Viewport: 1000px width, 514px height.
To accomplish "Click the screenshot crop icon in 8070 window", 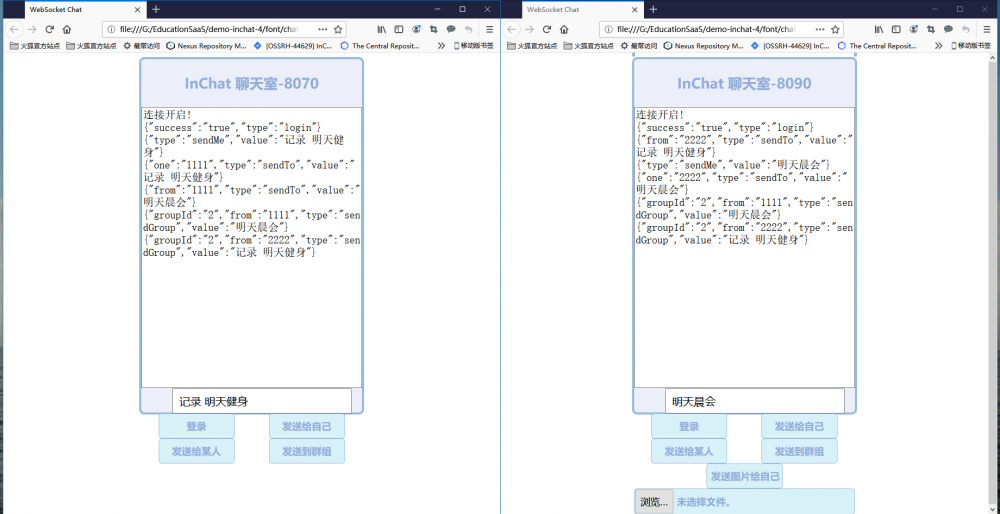I will coord(434,29).
